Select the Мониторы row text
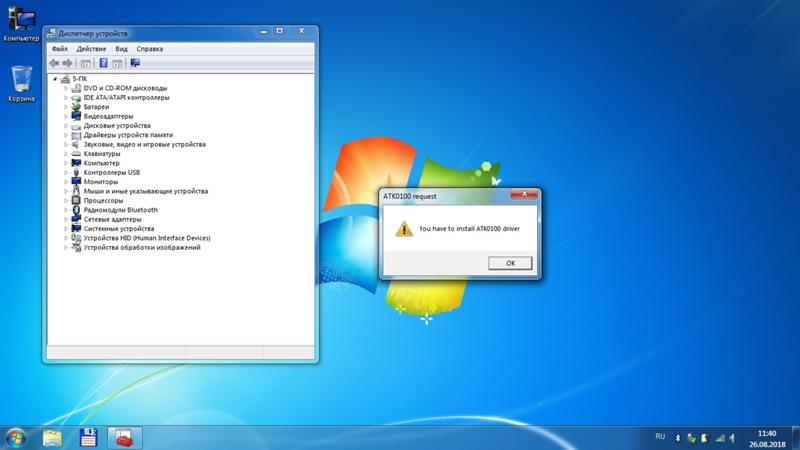This screenshot has width=800, height=450. click(x=101, y=182)
